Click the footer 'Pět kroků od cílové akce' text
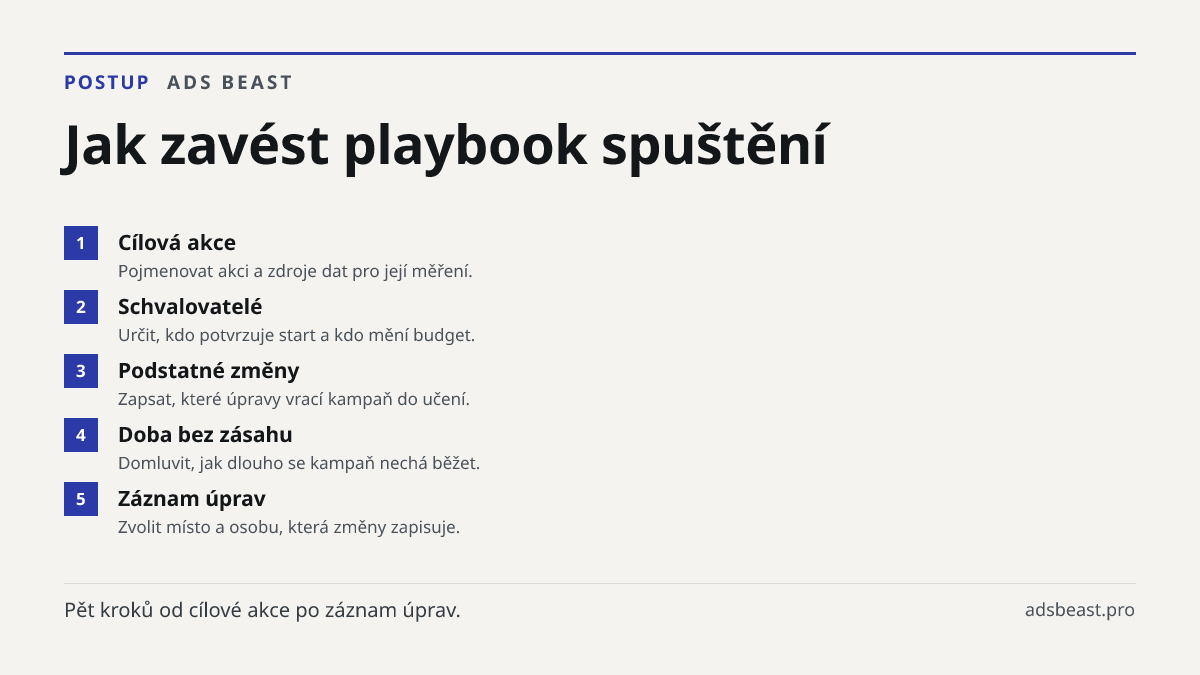Screen dimensions: 1200x675 click(262, 610)
